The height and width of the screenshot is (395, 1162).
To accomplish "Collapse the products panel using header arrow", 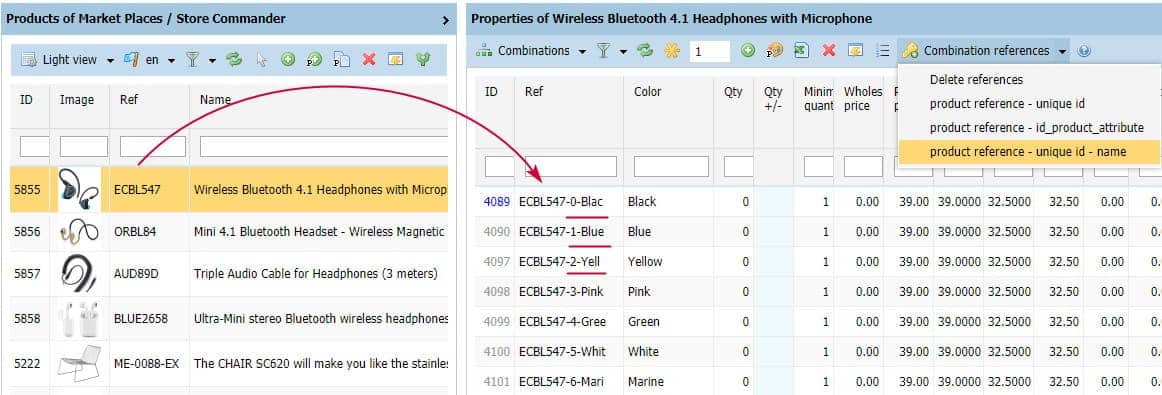I will 445,20.
